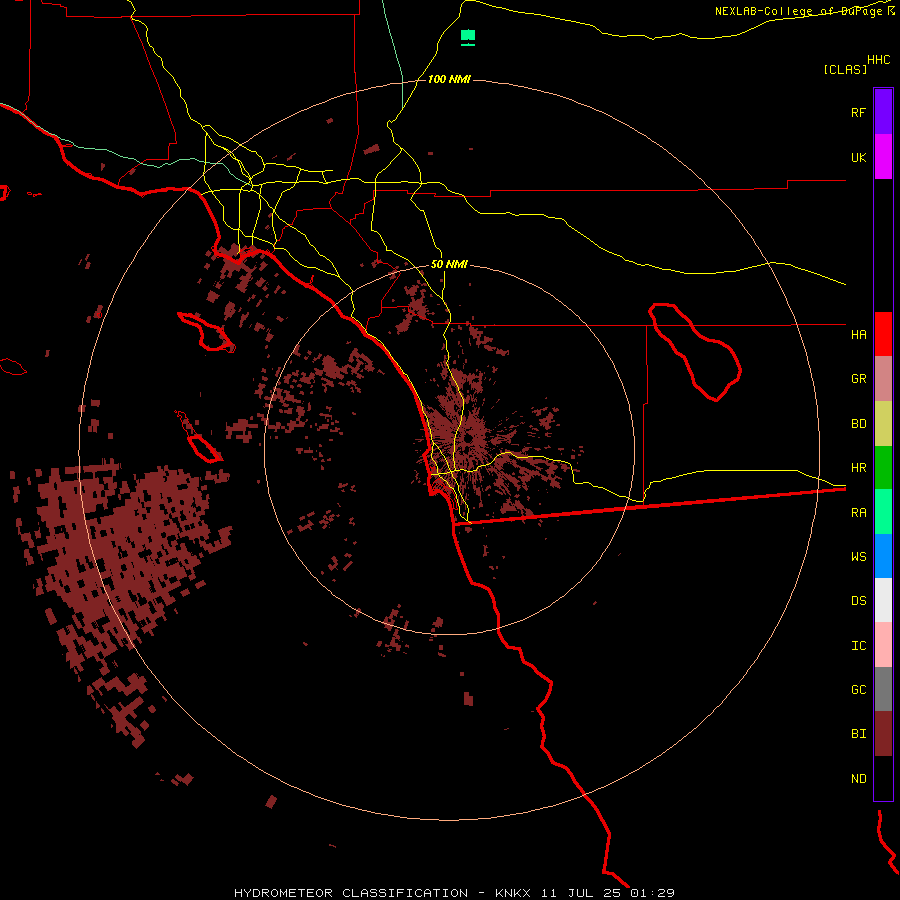Click the 'KNKX' radar site identifier

pyautogui.click(x=513, y=893)
